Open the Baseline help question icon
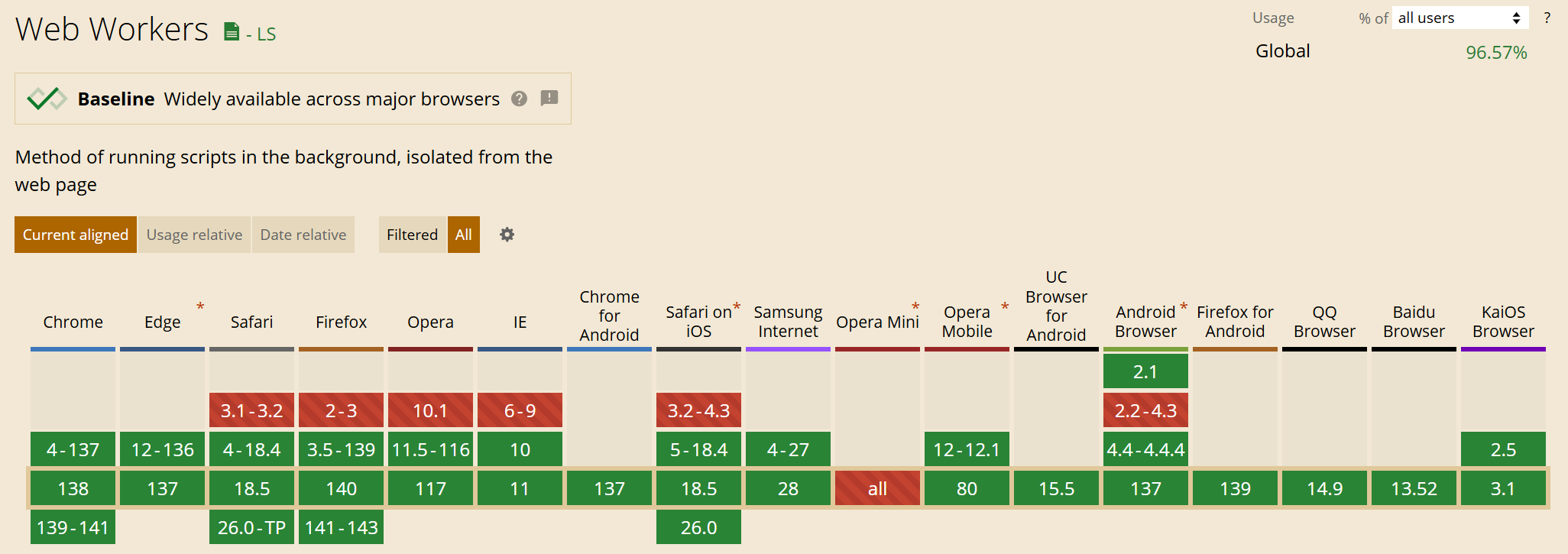The image size is (1568, 554). (520, 99)
